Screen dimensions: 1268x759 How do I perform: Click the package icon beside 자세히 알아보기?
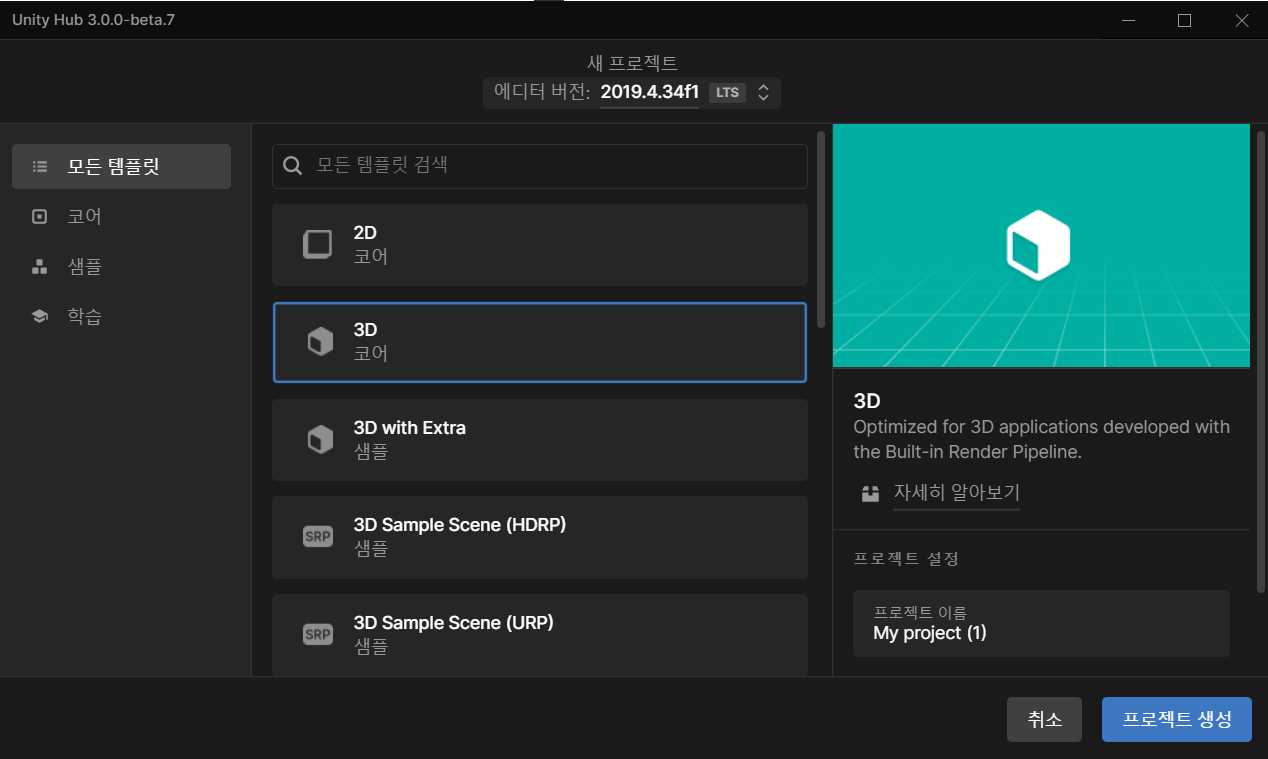coord(871,492)
